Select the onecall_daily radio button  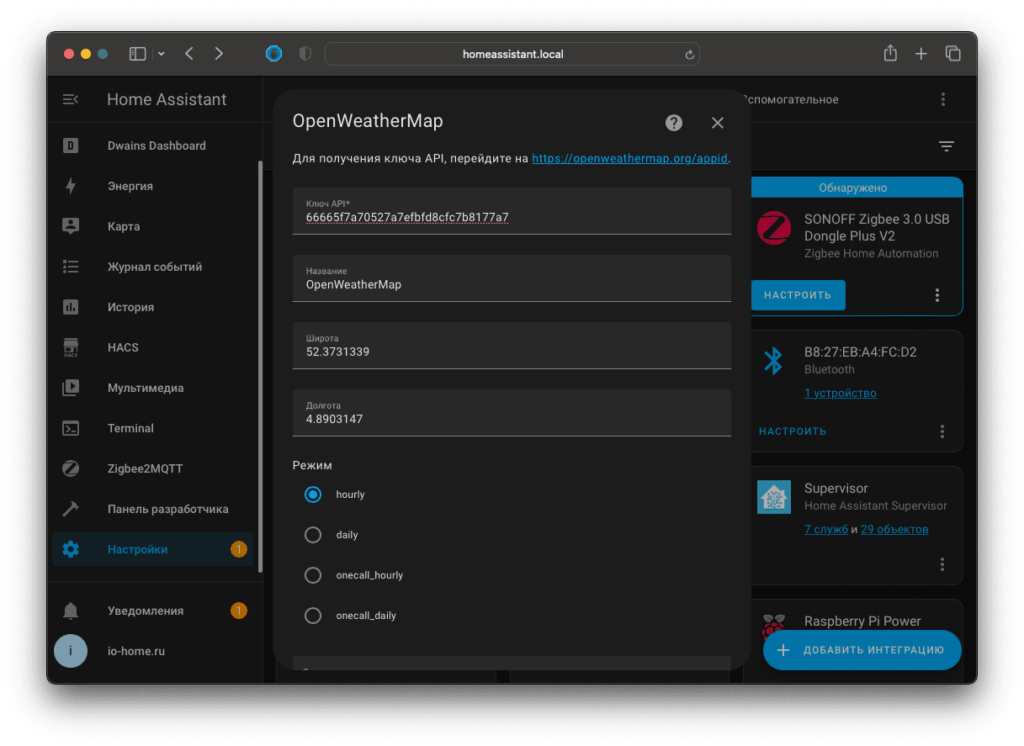point(313,616)
